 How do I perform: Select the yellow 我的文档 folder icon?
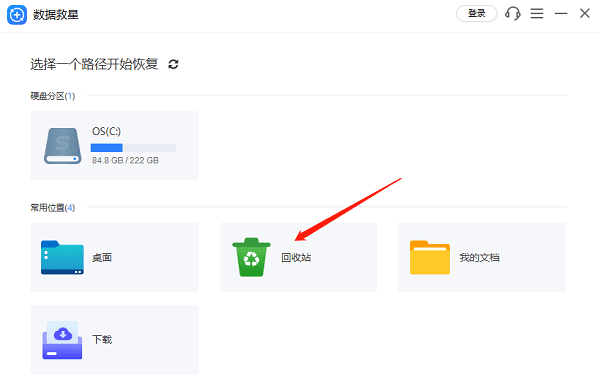pos(430,257)
